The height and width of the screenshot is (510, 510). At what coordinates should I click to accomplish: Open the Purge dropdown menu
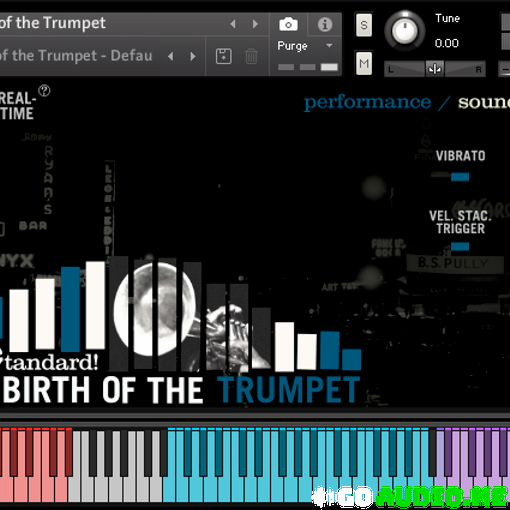305,46
